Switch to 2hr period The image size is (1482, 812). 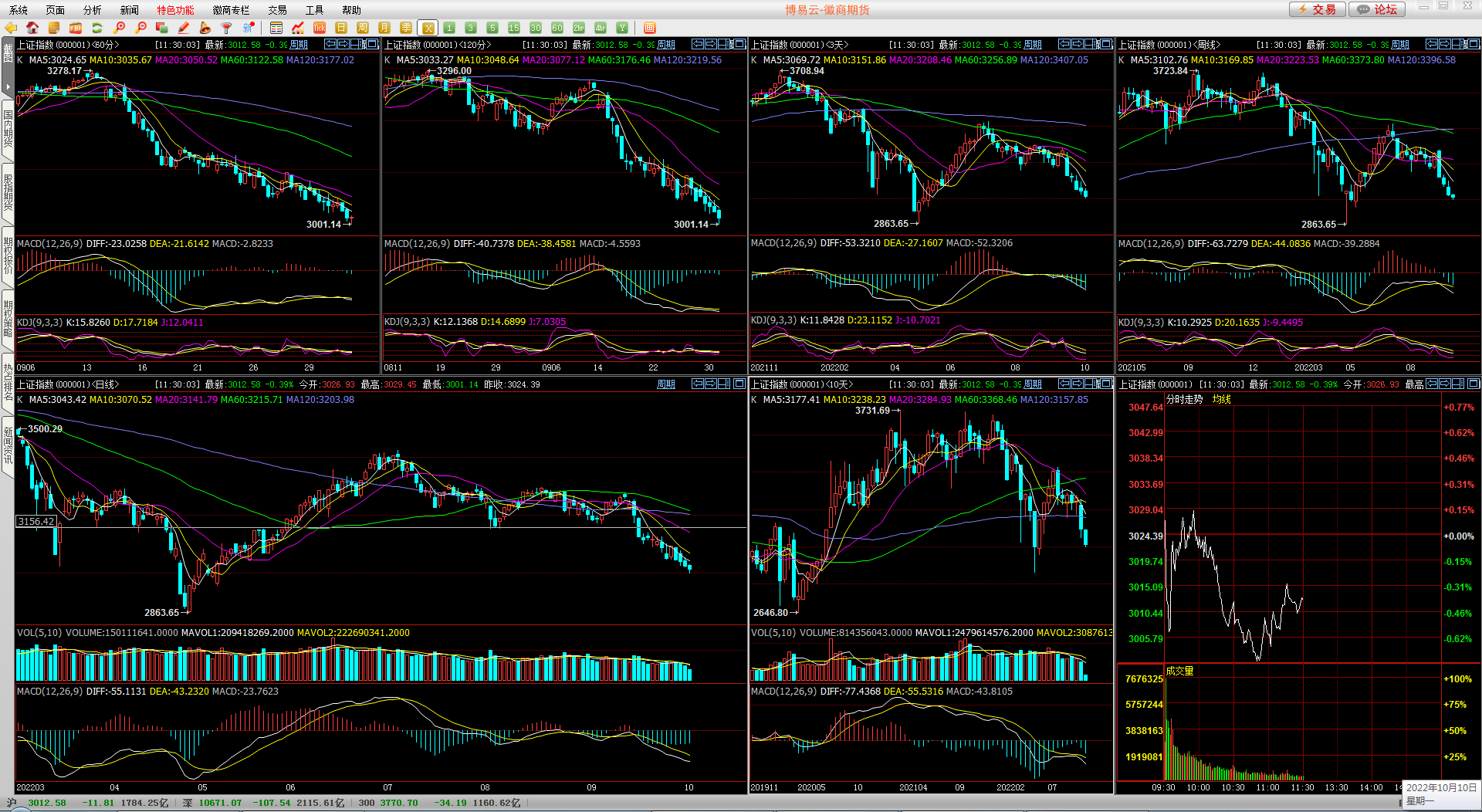point(579,28)
